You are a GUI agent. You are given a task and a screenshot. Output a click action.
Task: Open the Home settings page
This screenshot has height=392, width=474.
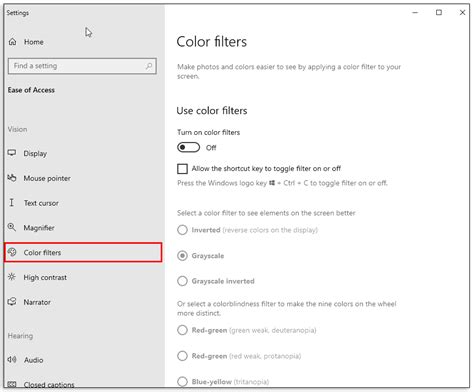[x=33, y=42]
